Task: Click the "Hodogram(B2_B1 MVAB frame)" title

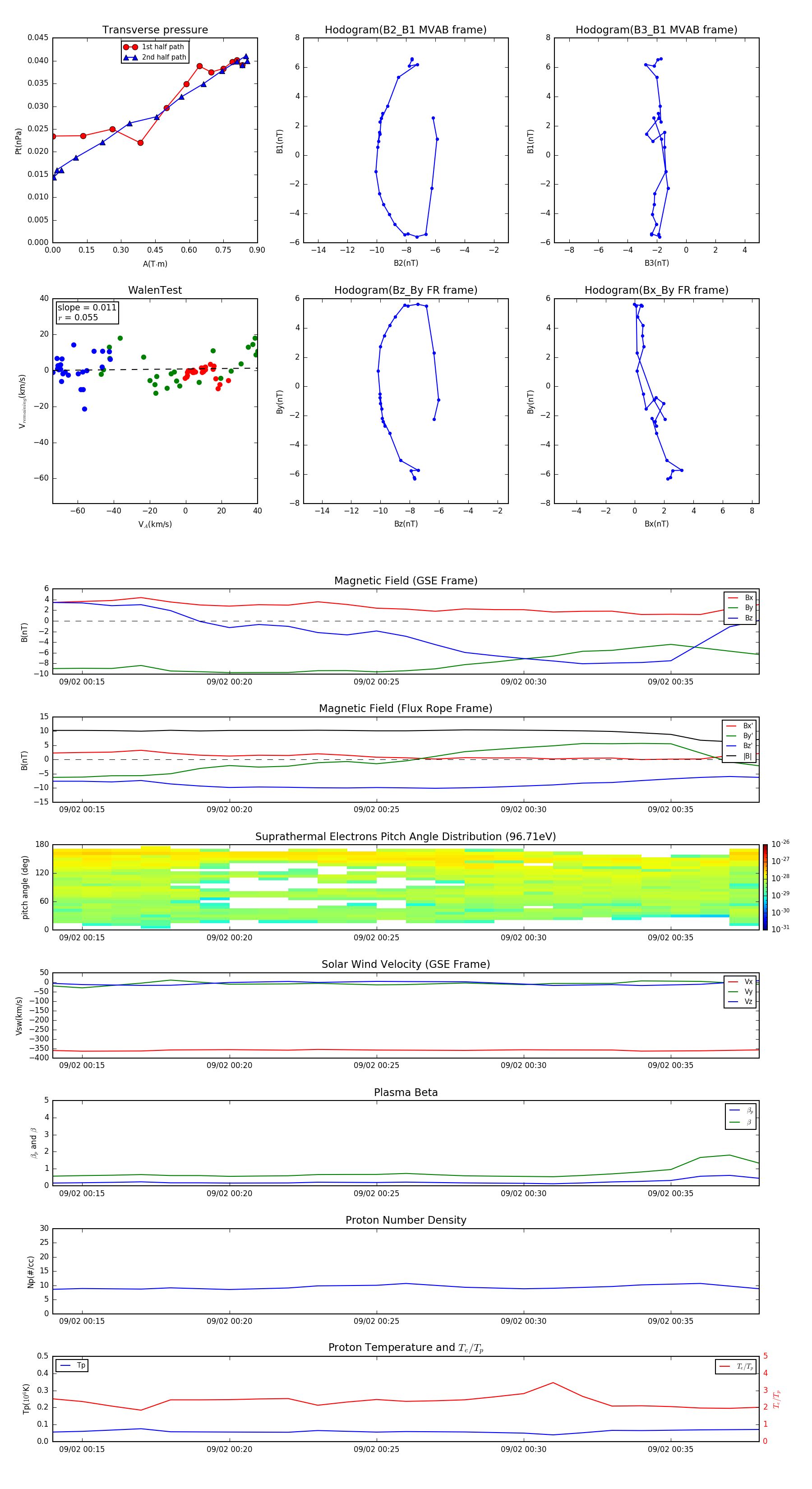Action: [405, 30]
